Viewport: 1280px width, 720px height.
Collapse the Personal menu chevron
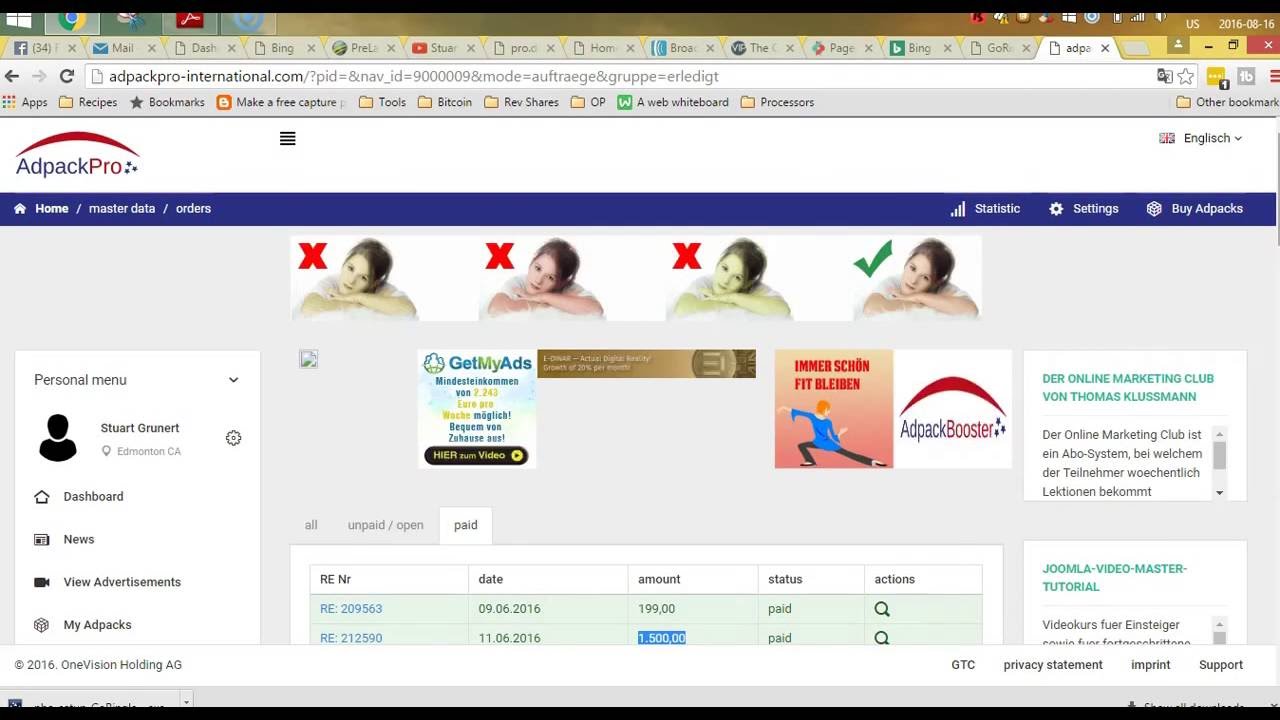pyautogui.click(x=233, y=380)
